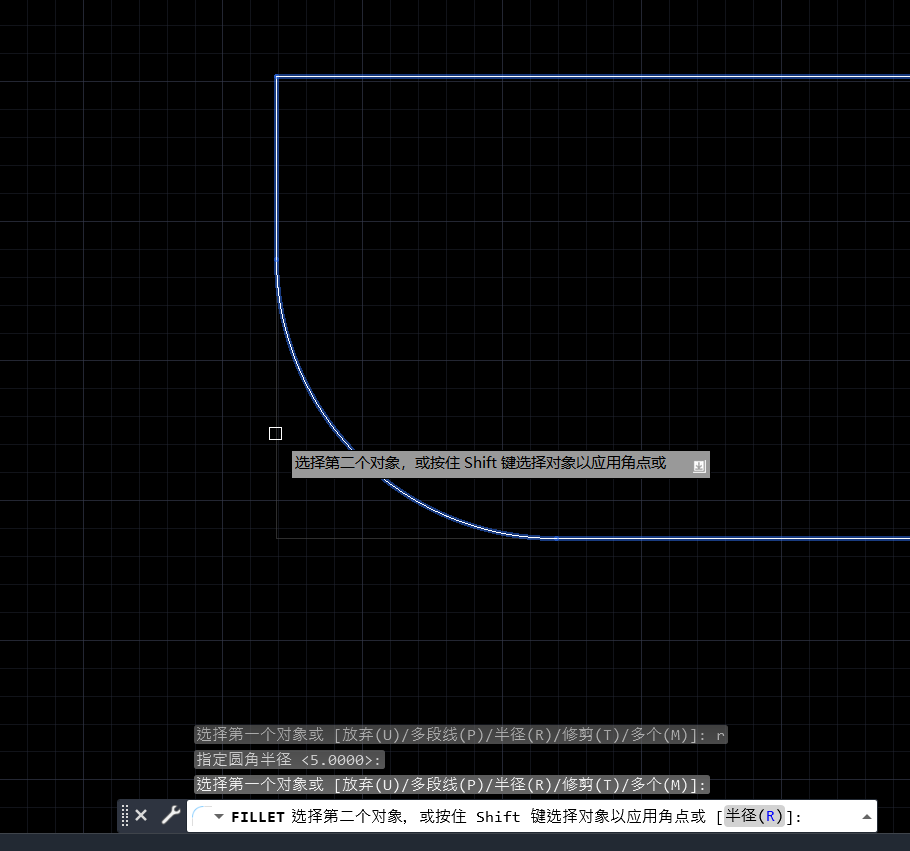Click the 指定圆角半径 <5.0000> history line
910x851 pixels.
point(289,760)
